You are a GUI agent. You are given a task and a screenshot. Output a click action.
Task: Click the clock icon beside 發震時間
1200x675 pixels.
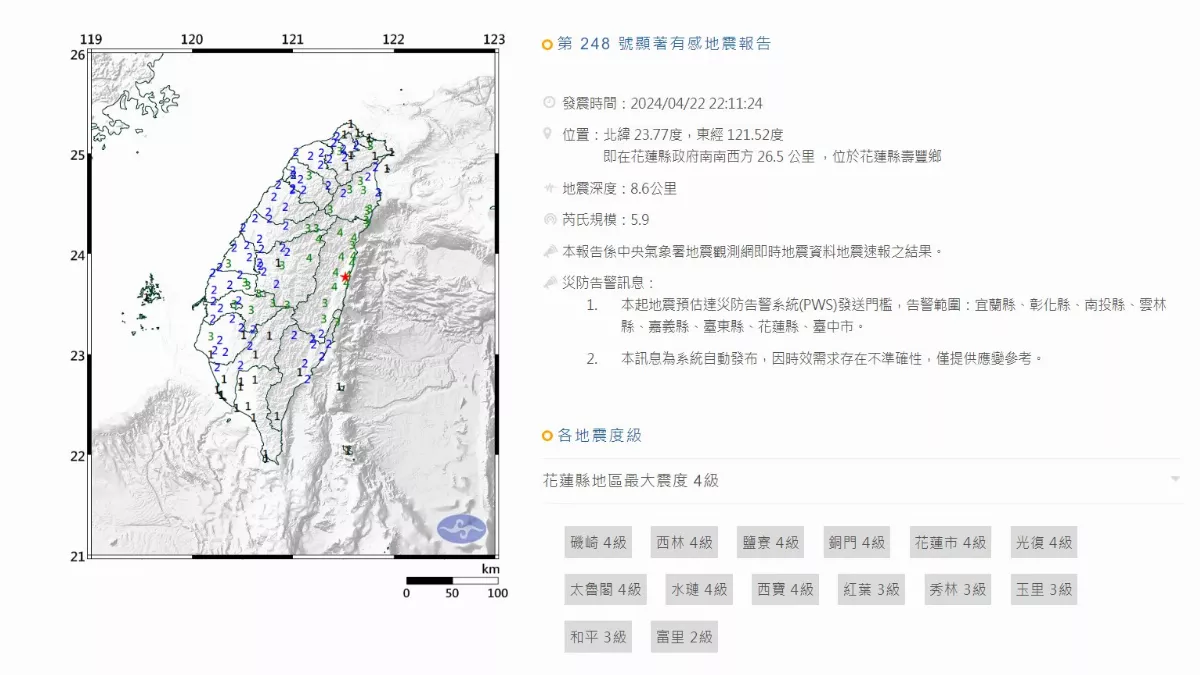pos(548,103)
